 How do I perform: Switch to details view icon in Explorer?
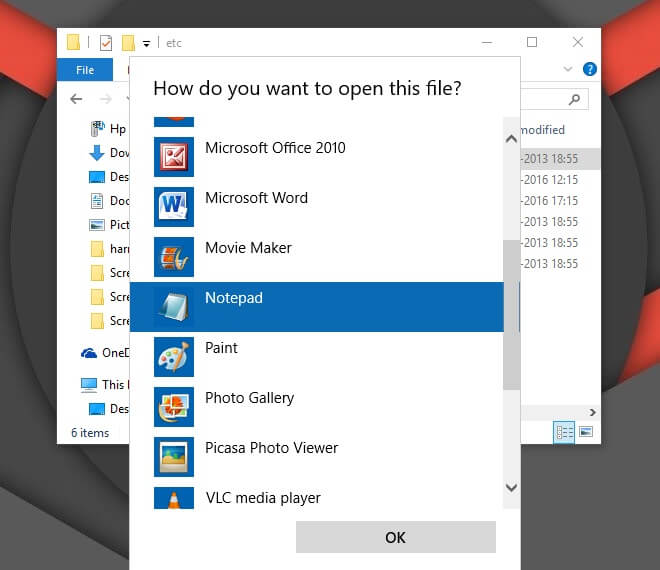[564, 432]
